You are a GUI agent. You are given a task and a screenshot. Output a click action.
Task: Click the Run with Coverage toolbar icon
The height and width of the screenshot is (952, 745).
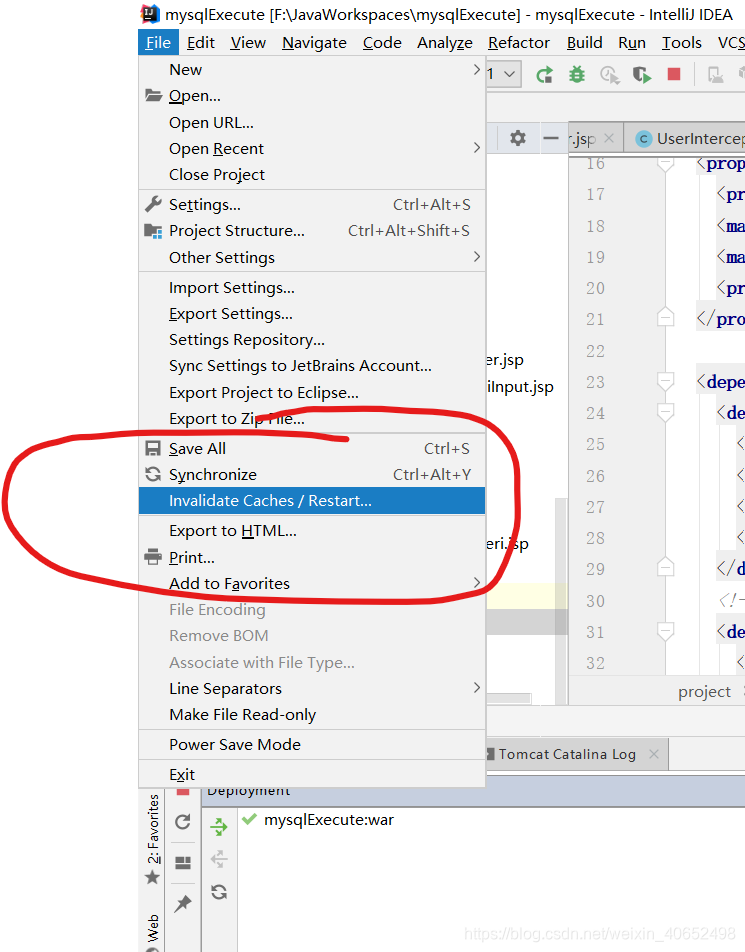(642, 75)
